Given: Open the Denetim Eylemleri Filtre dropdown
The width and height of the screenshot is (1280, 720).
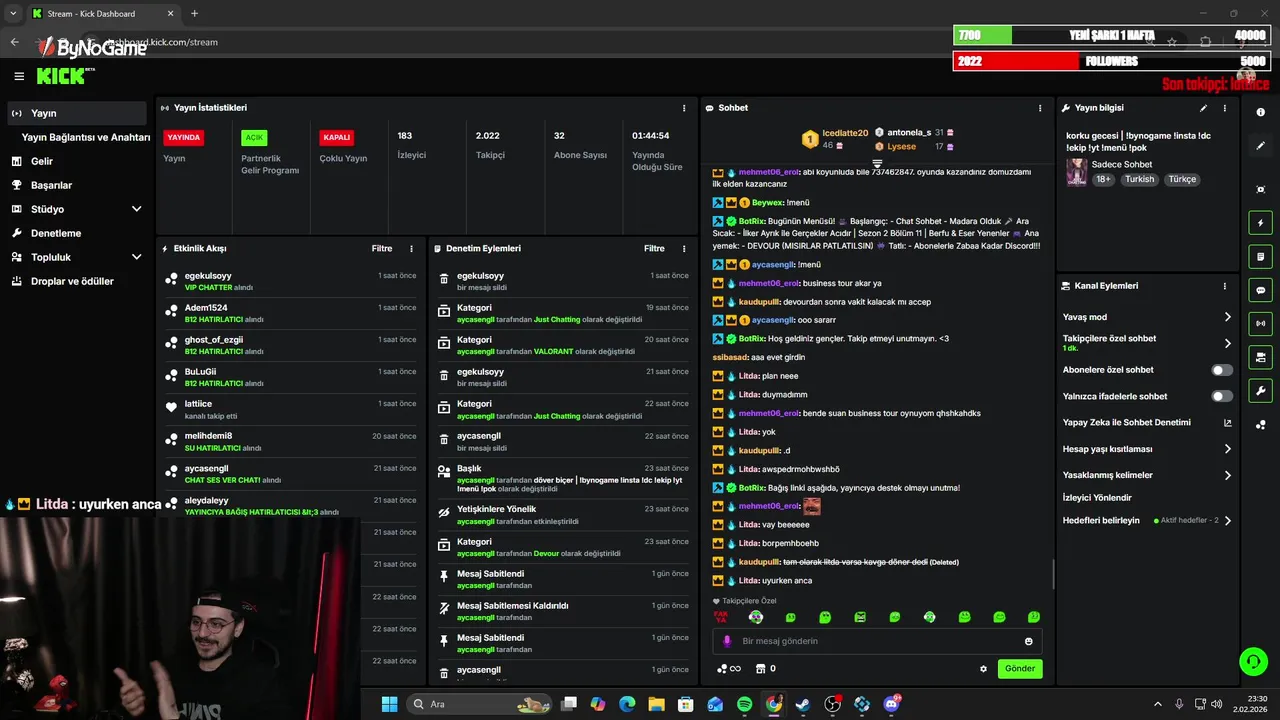Looking at the screenshot, I should tap(654, 248).
